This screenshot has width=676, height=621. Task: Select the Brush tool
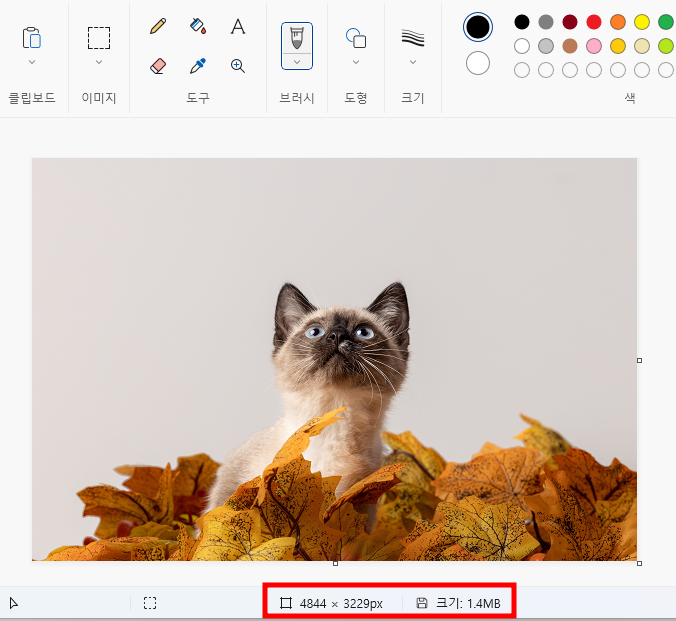point(297,38)
